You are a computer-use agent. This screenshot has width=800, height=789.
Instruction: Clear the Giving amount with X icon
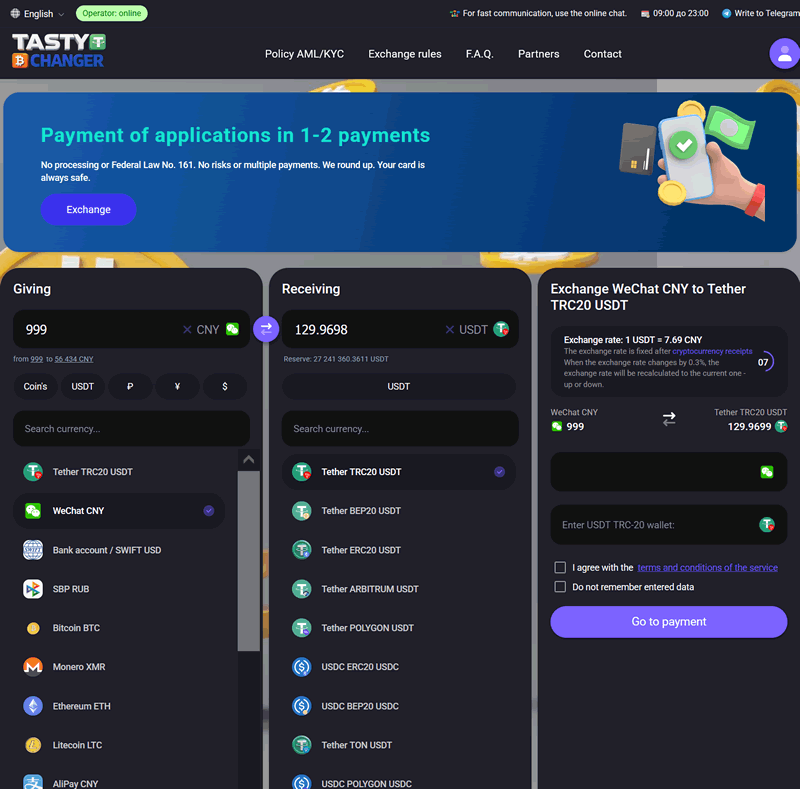coord(187,329)
